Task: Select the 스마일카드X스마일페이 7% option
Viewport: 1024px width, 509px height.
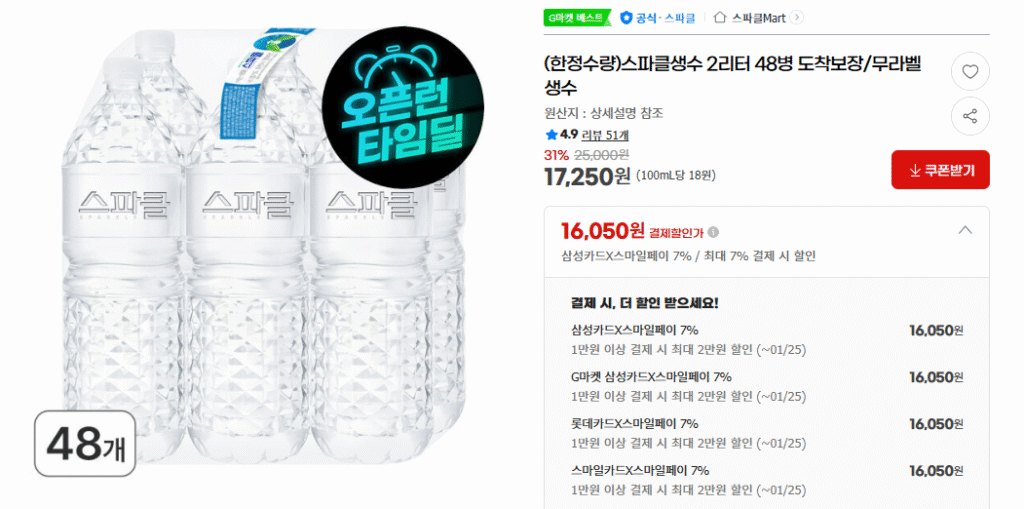Action: coord(640,470)
